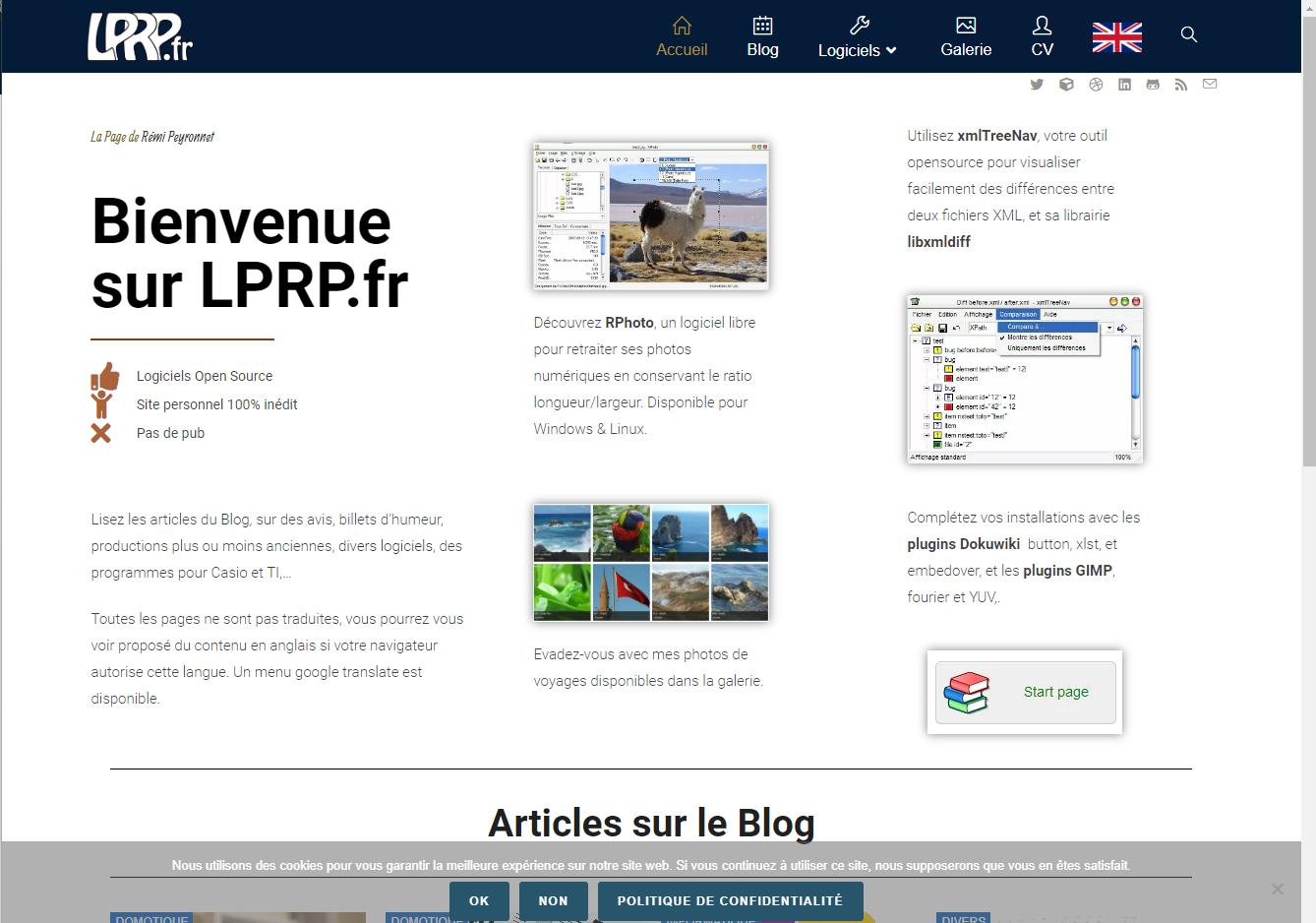Open the LinkedIn social icon

pos(1124,85)
